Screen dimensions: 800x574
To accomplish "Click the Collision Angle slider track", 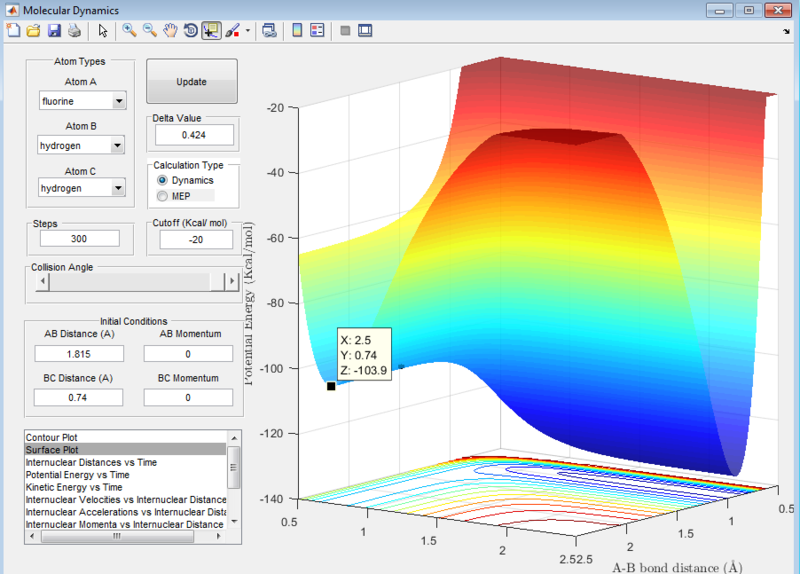I will (x=130, y=283).
